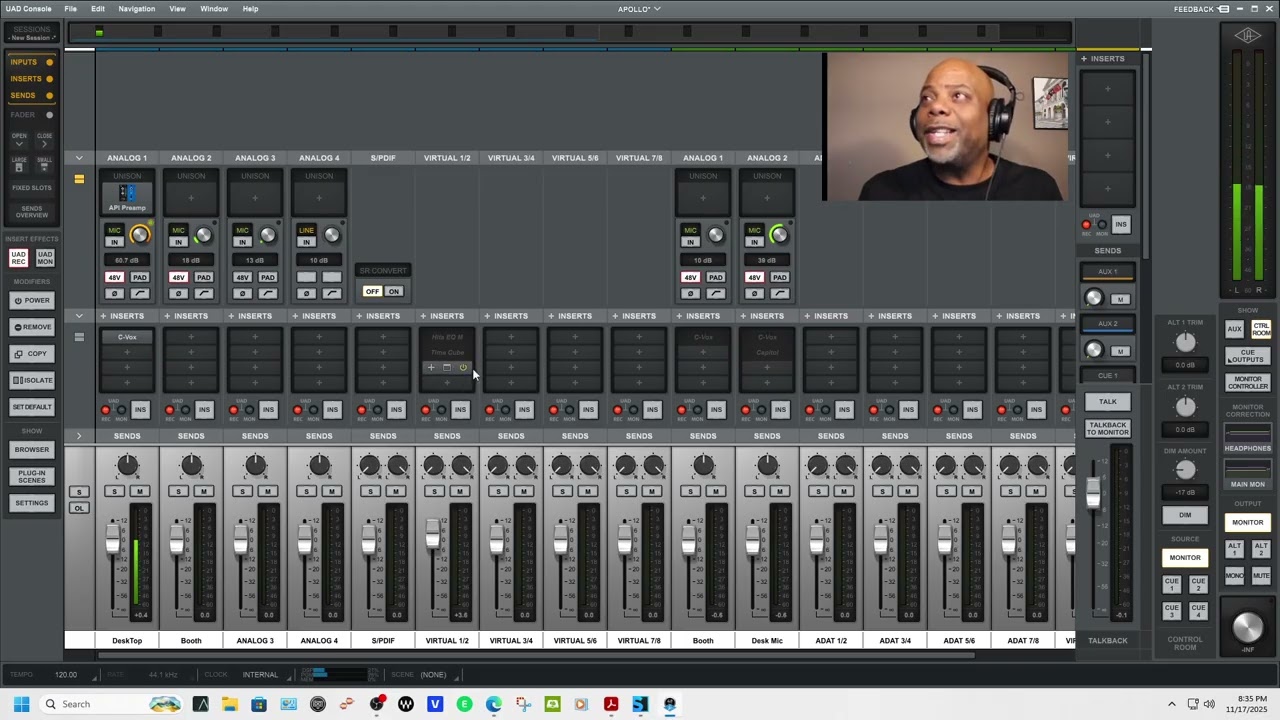Viewport: 1280px width, 720px height.
Task: Collapse the inserts section chevron
Action: 79,316
